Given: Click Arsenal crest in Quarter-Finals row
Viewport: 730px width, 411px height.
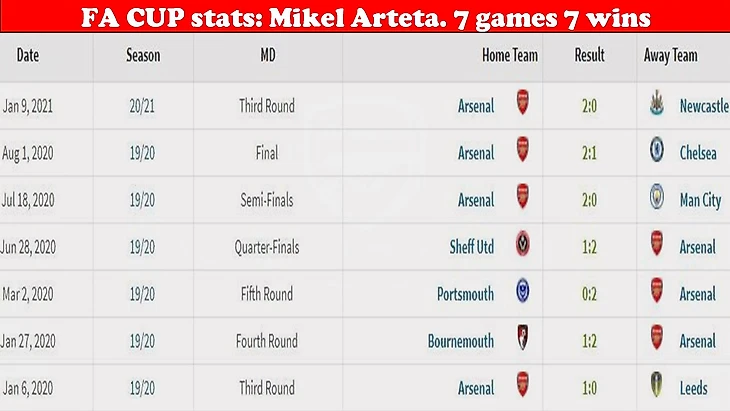Looking at the screenshot, I should [x=656, y=244].
